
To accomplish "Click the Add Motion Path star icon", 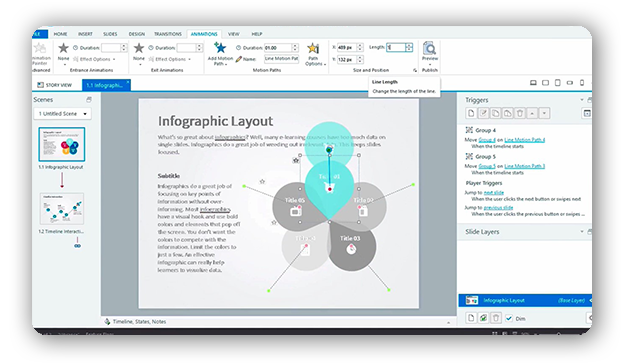I will coord(220,48).
